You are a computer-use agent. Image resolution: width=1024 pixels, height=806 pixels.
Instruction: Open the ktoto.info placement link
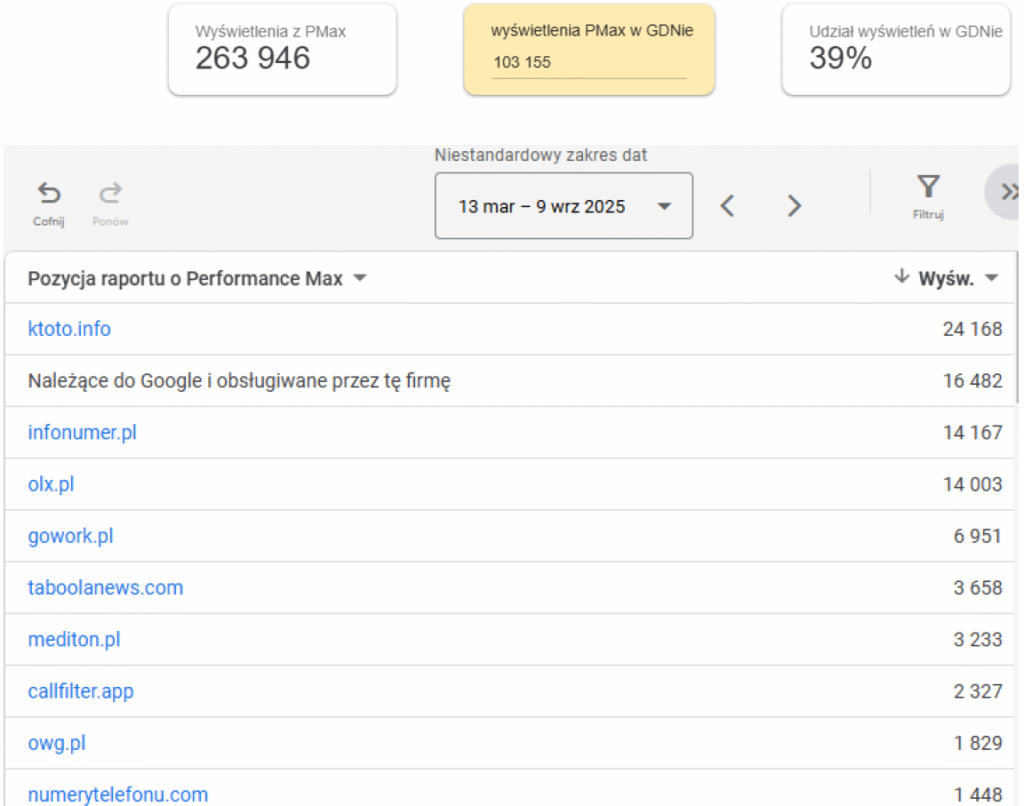pyautogui.click(x=69, y=329)
